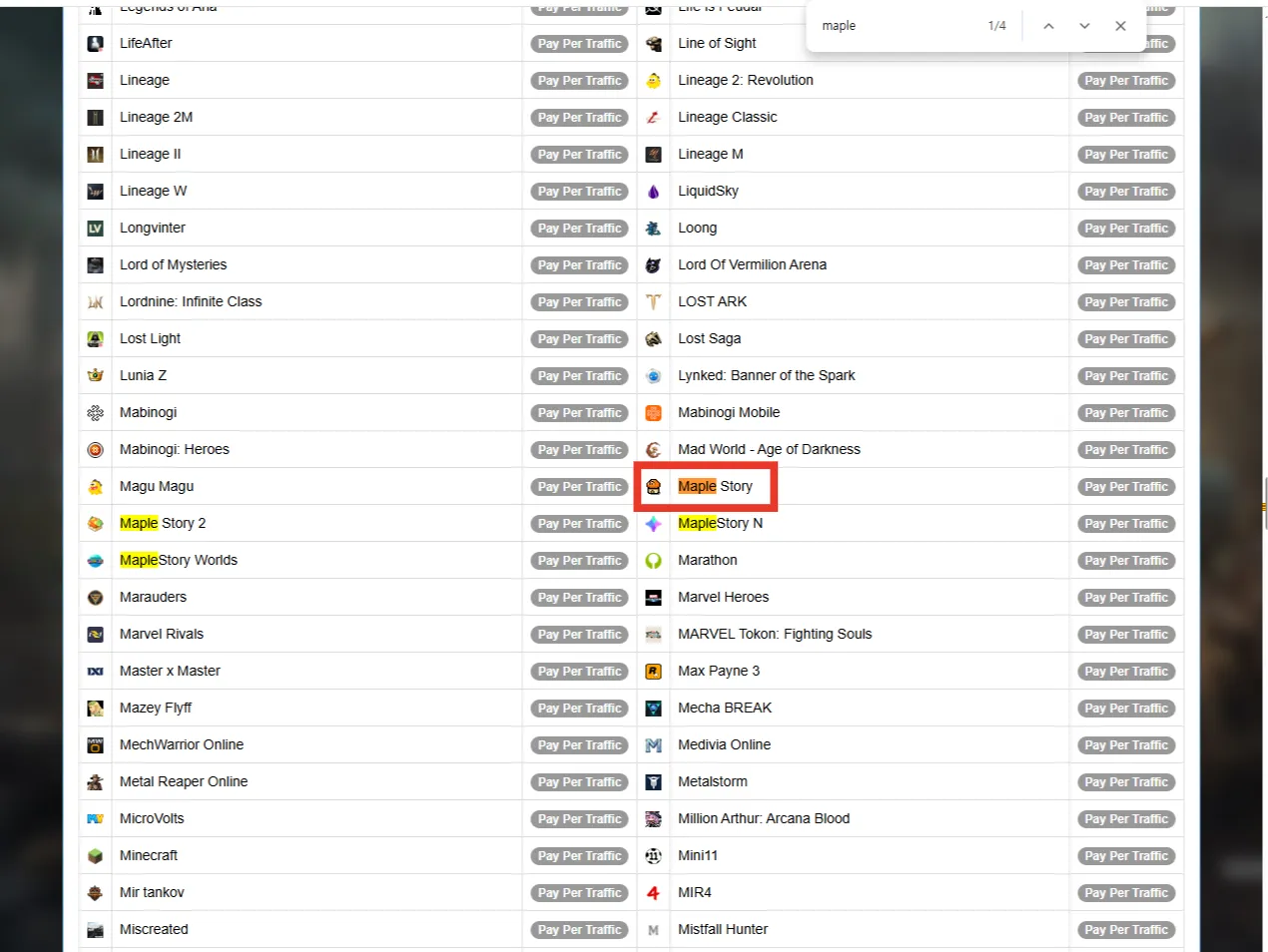Click the Marvel Rivals icon
Viewport: 1268px width, 952px height.
tap(95, 635)
